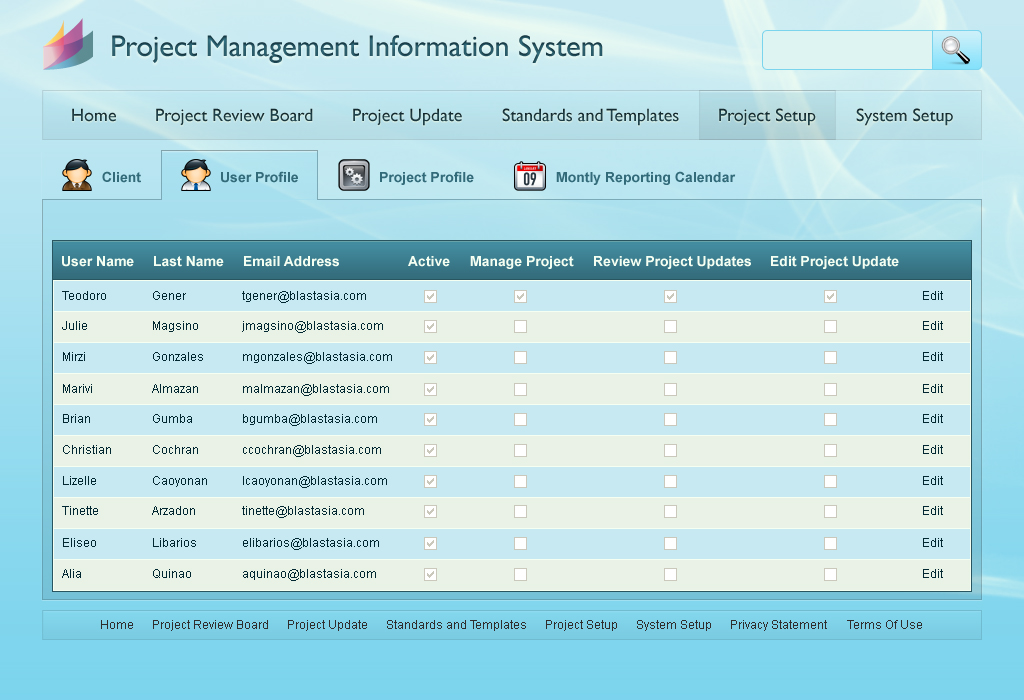Click the Last Name column header

(188, 261)
